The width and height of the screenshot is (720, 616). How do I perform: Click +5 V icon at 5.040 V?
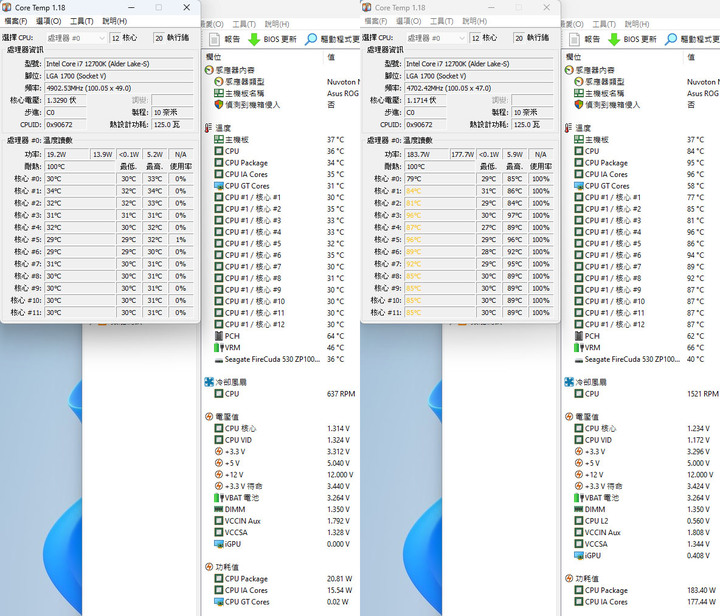click(219, 463)
